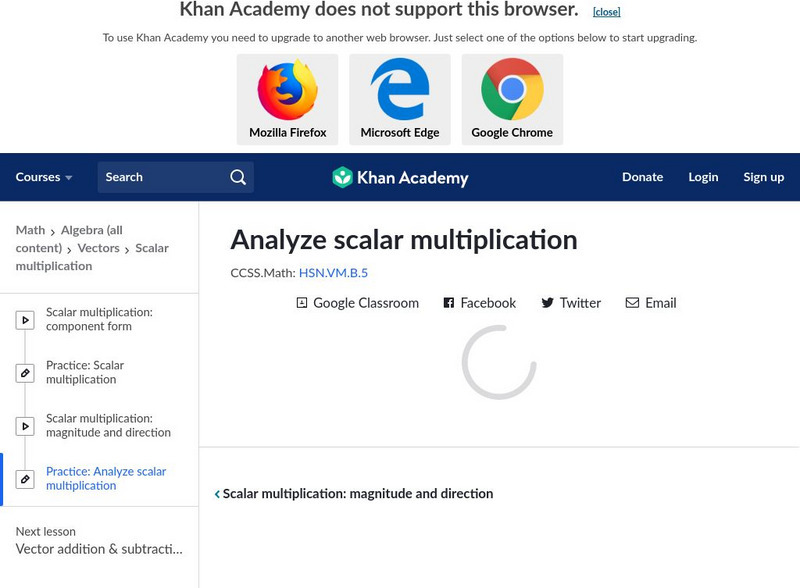Click into the Search input field
800x588 pixels.
160,177
